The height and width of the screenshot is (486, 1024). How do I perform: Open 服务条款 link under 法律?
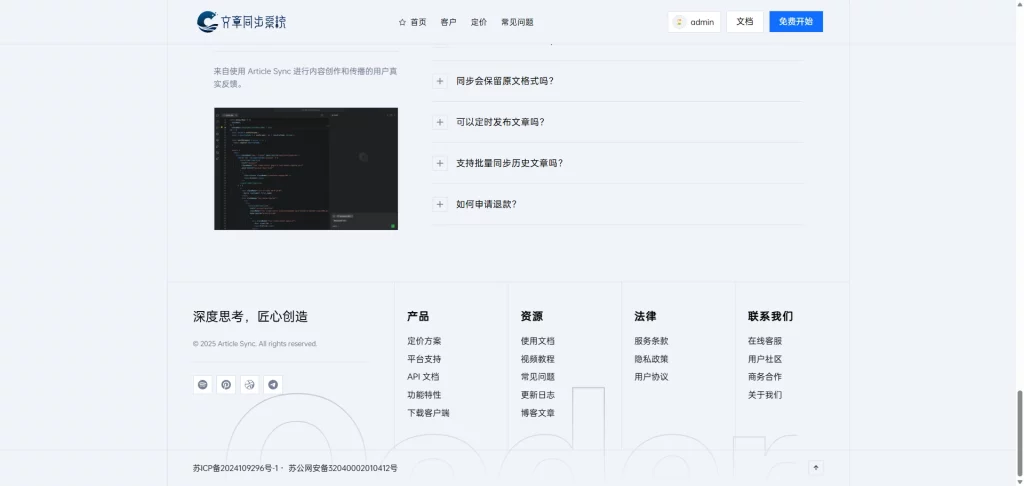651,341
